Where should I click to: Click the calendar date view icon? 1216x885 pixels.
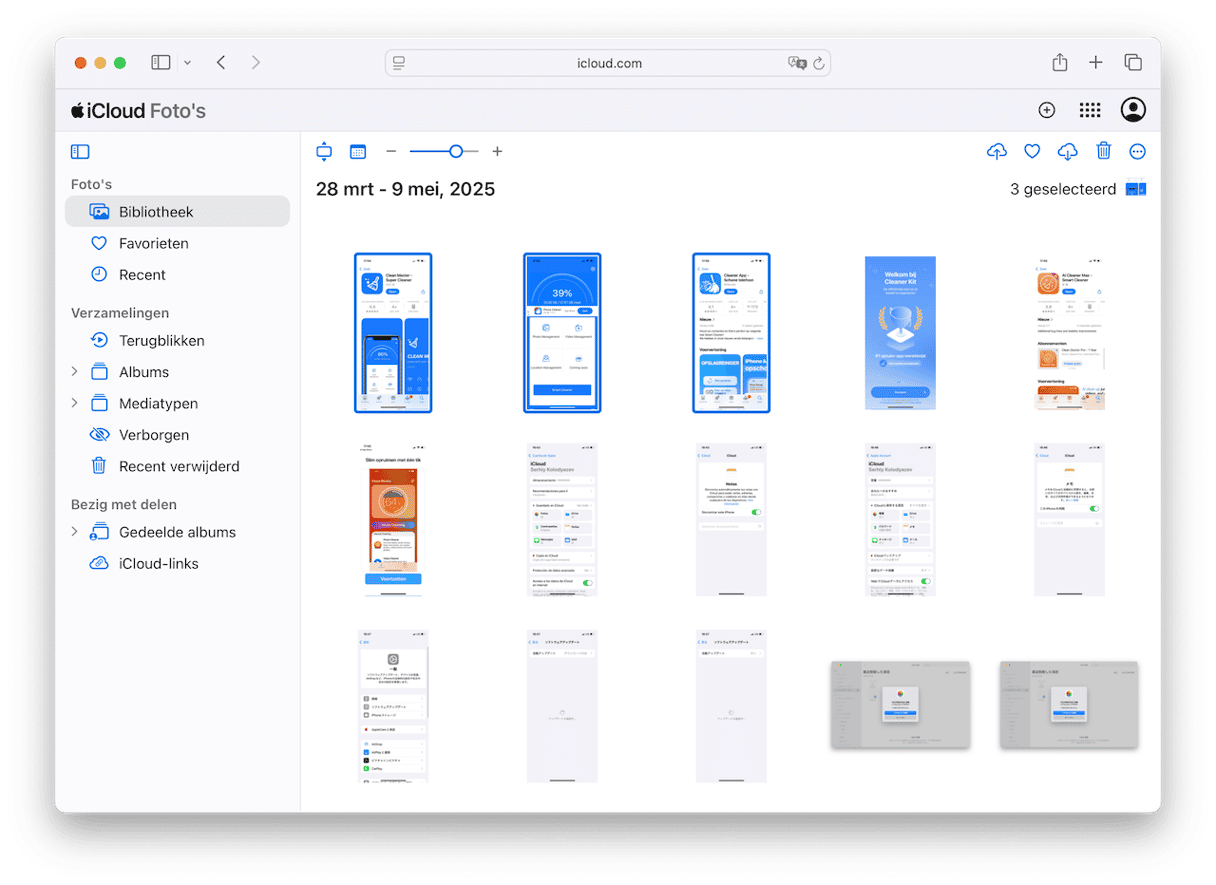pos(358,152)
